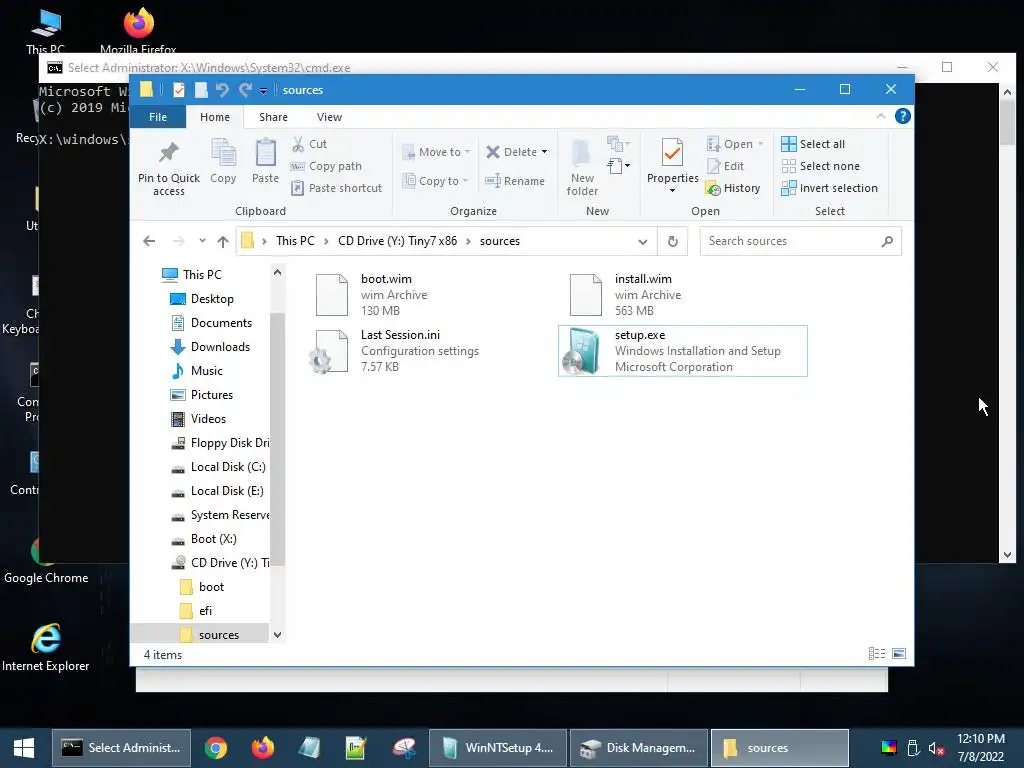The image size is (1024, 768).
Task: Click the Cut scissors button
Action: click(309, 144)
